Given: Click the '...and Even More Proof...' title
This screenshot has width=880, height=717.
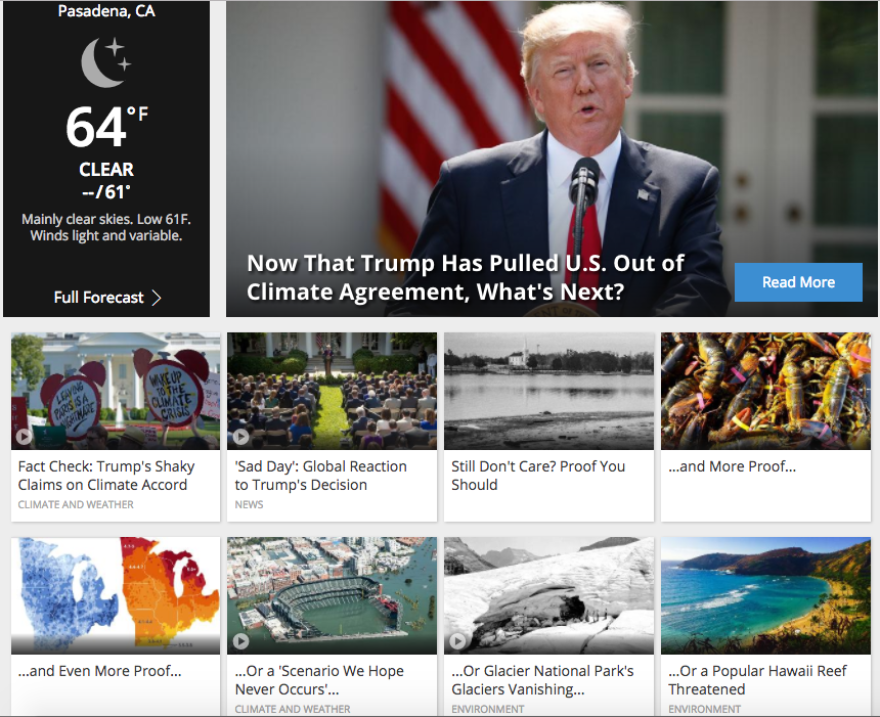Looking at the screenshot, I should 99,671.
